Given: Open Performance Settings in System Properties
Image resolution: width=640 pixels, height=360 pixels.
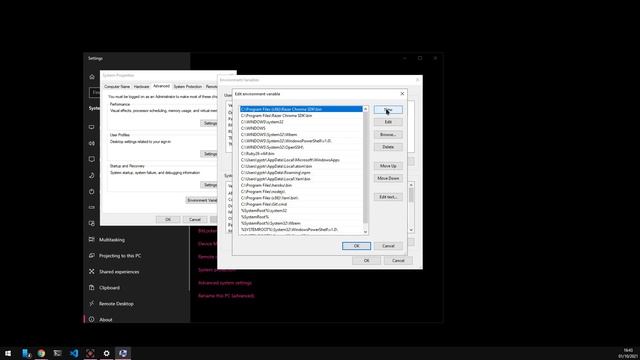Looking at the screenshot, I should tap(209, 123).
